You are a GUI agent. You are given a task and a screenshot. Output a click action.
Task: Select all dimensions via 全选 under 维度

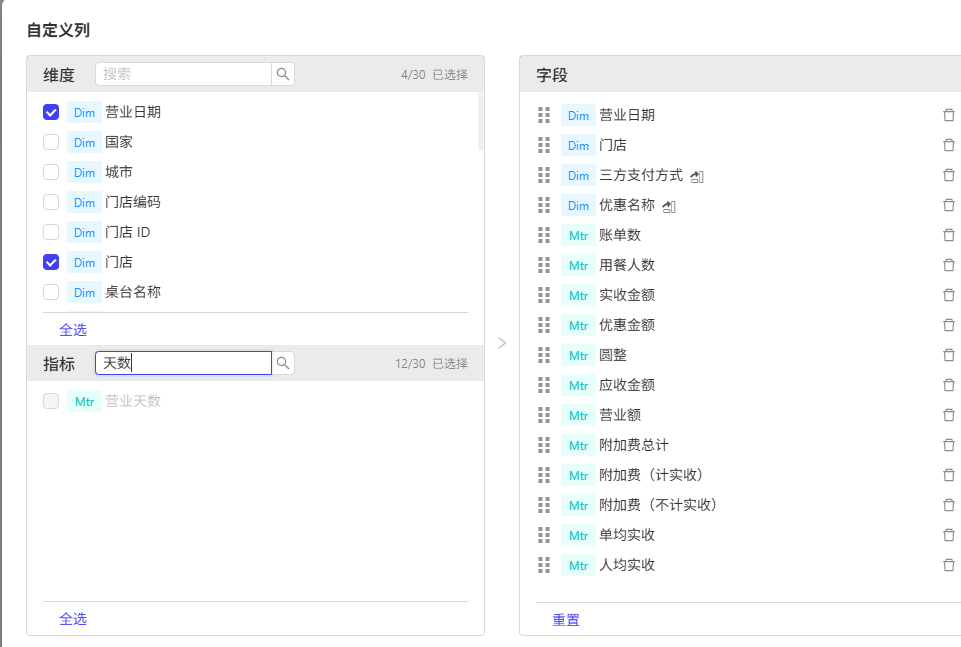pos(73,330)
